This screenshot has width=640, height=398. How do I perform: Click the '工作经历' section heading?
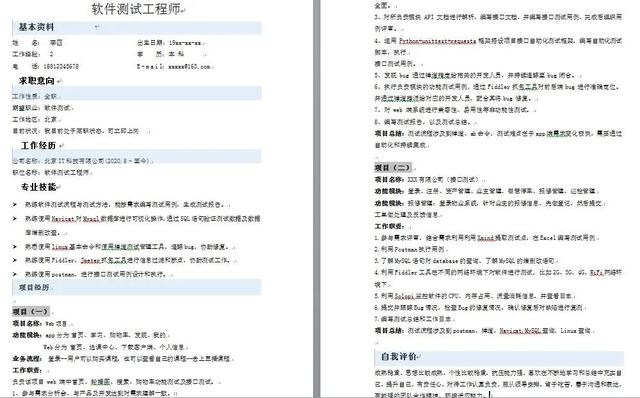pyautogui.click(x=38, y=145)
